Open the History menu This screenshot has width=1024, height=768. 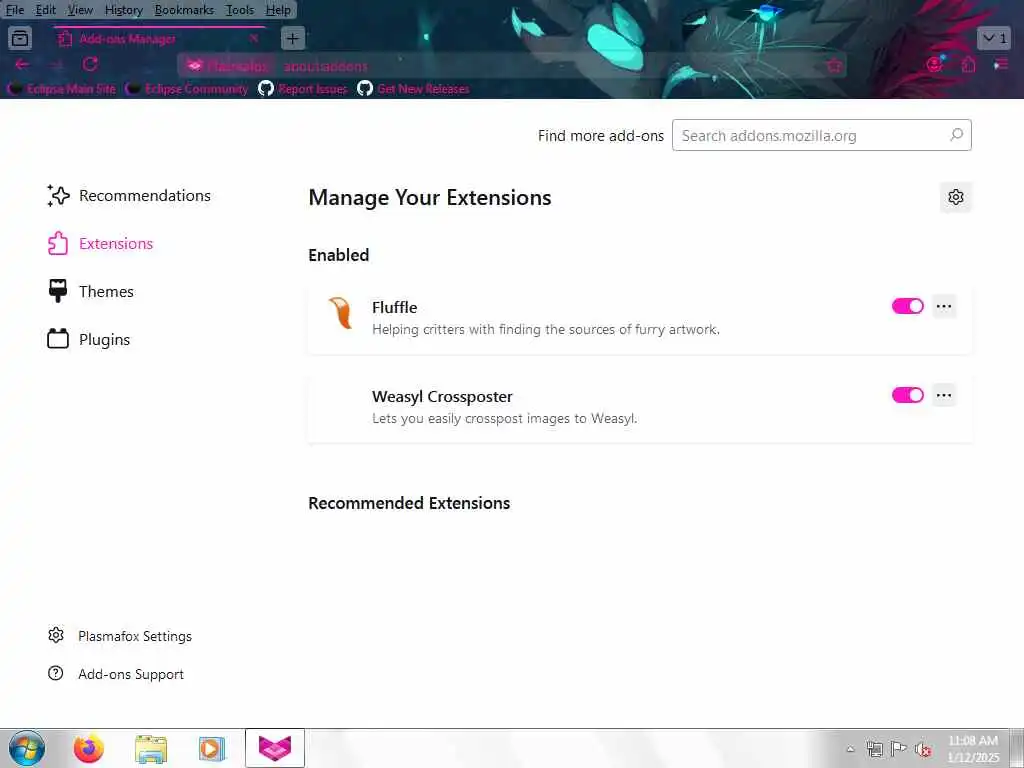point(123,10)
